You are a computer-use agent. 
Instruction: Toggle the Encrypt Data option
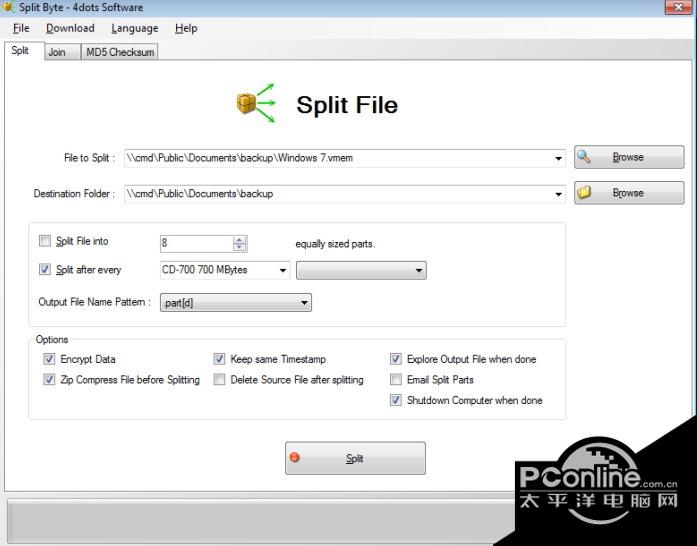[49, 359]
